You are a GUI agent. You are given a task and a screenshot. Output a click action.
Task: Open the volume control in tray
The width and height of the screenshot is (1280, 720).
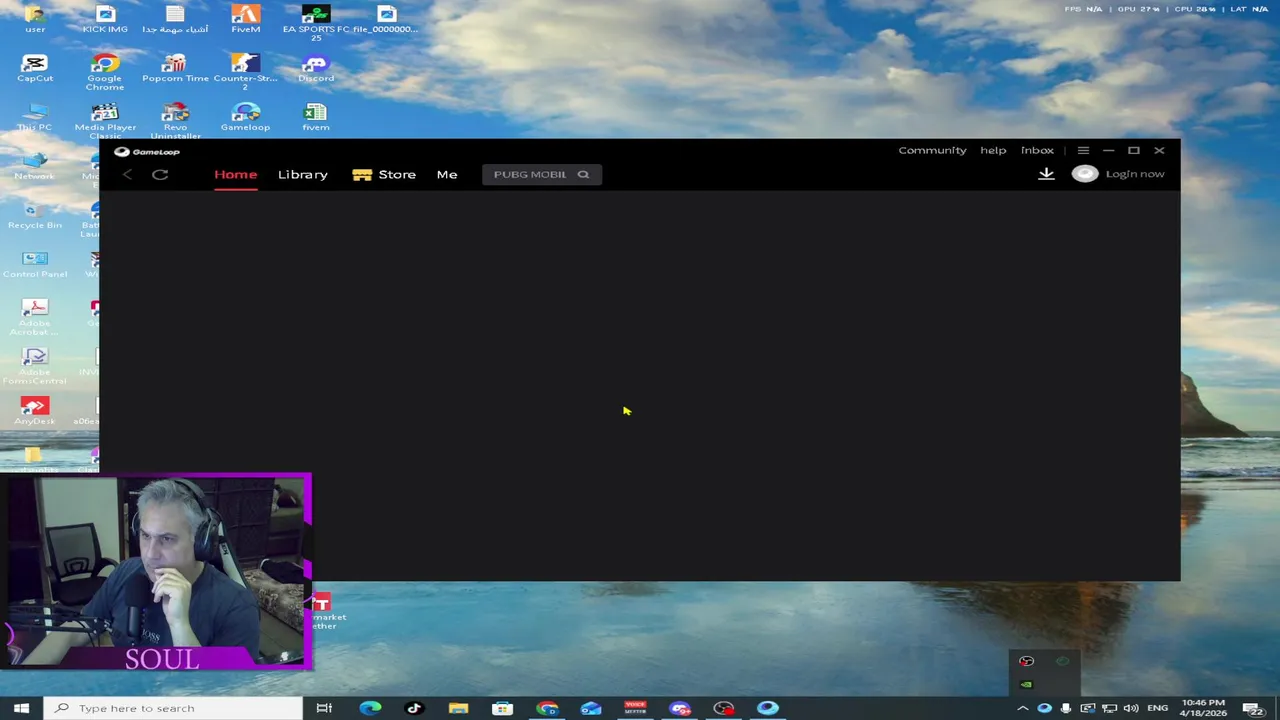(x=1131, y=708)
